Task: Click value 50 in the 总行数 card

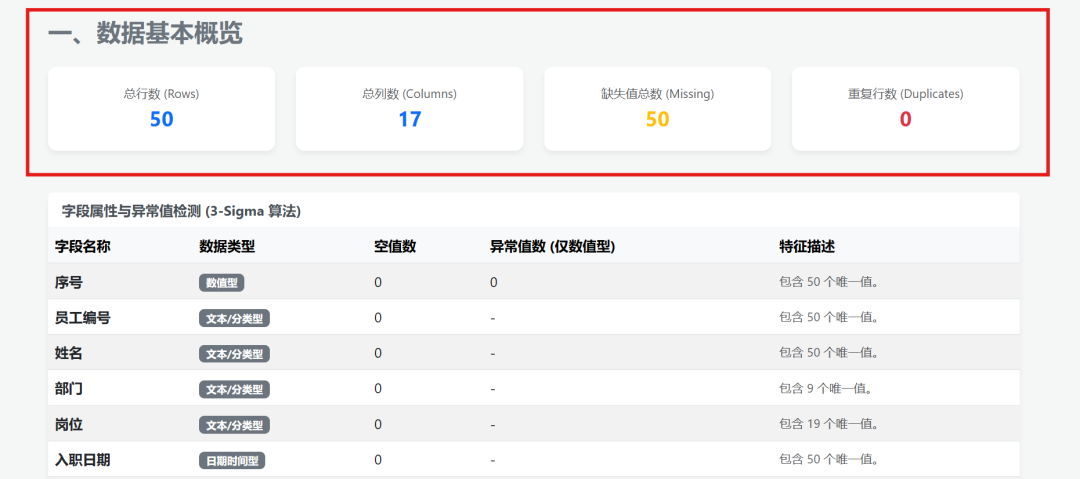Action: click(x=161, y=119)
